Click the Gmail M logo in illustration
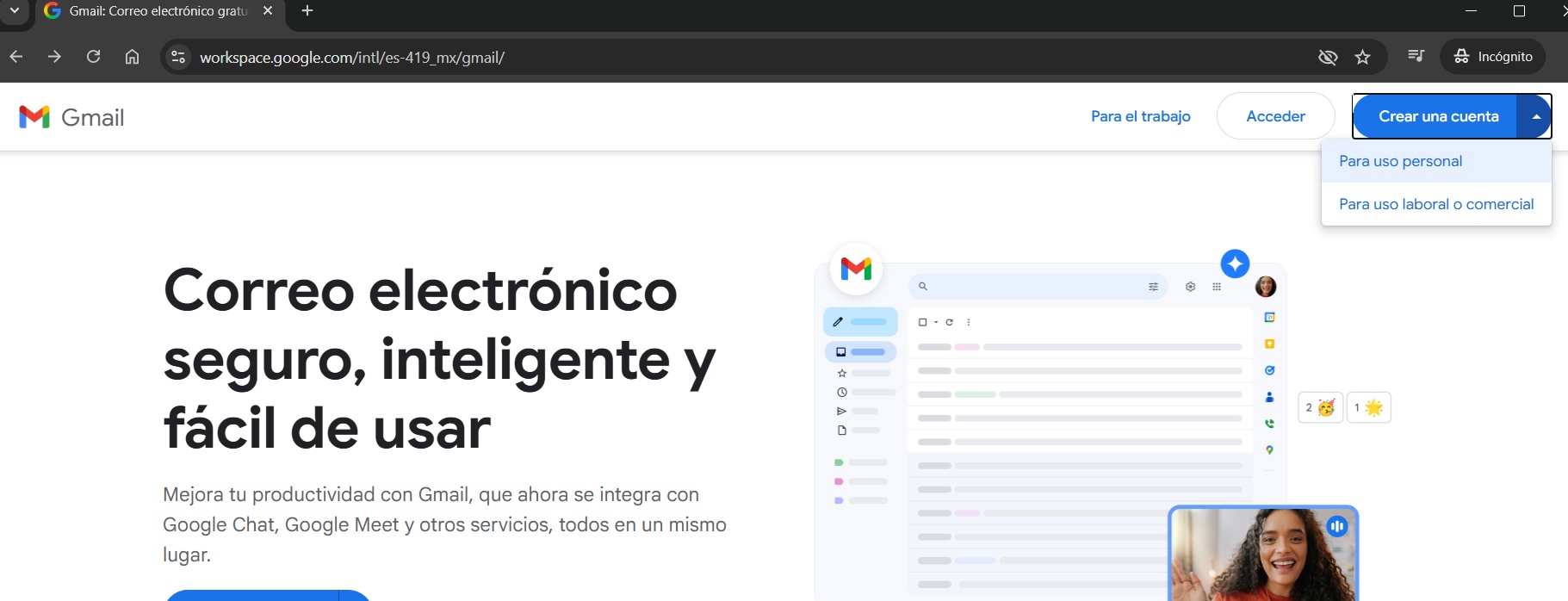The image size is (1568, 601). pyautogui.click(x=856, y=269)
